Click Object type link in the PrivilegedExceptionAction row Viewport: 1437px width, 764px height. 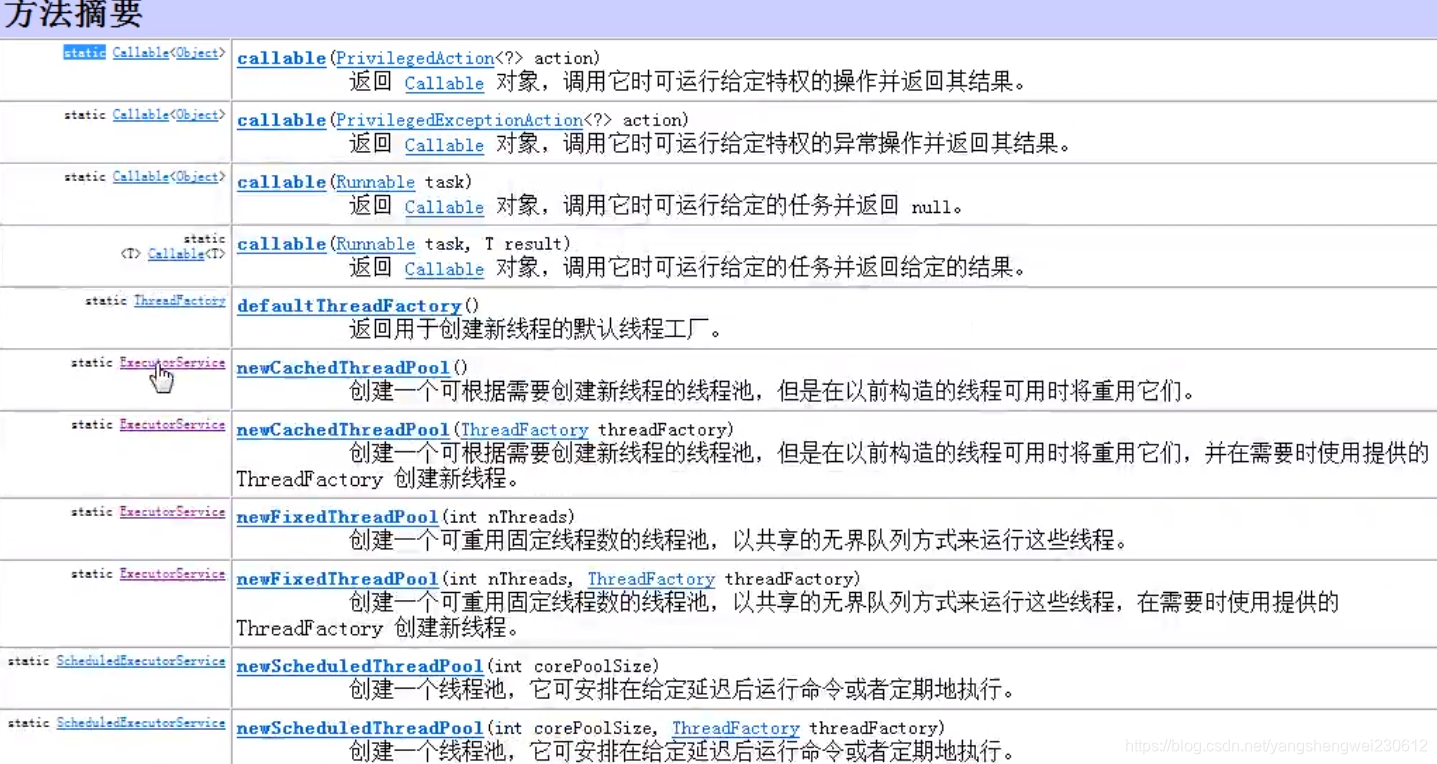coord(197,114)
